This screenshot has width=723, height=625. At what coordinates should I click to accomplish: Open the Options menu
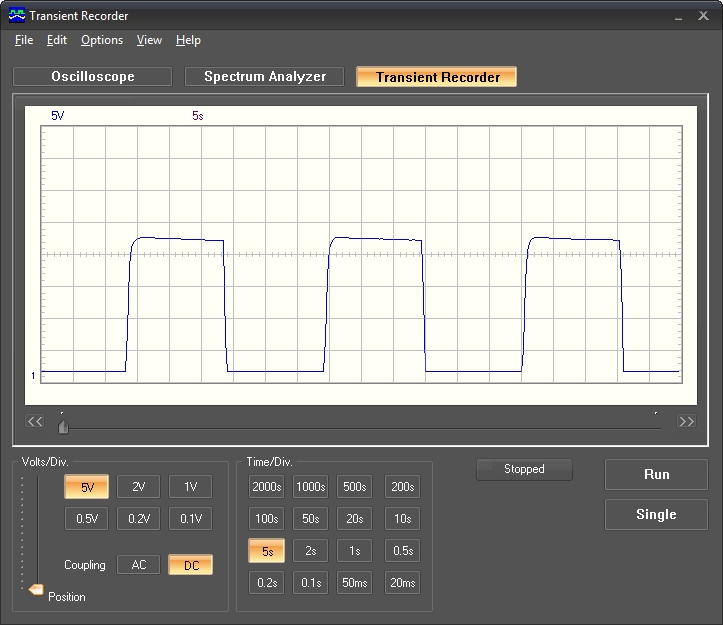pos(102,40)
